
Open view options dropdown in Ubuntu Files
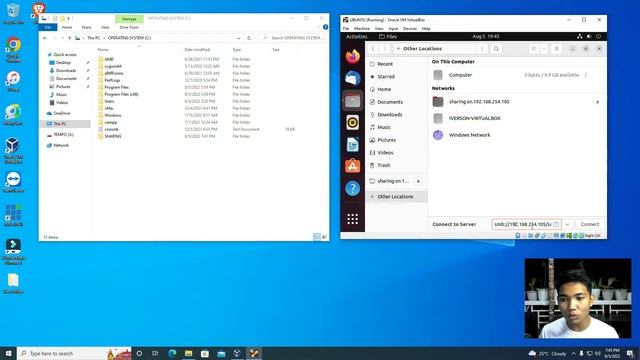click(x=544, y=49)
